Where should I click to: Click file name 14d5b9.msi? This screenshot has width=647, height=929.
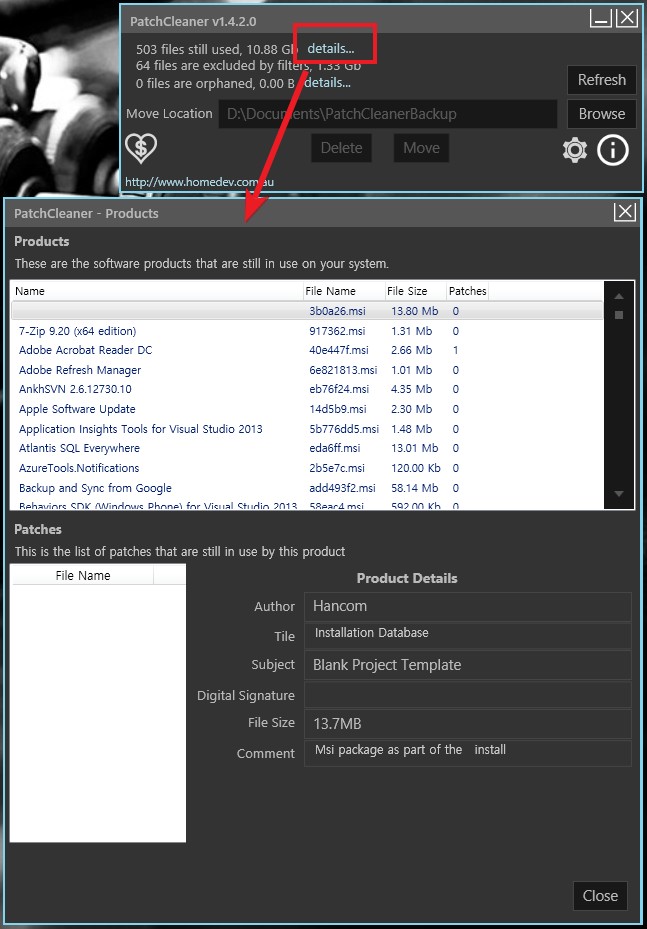[338, 409]
